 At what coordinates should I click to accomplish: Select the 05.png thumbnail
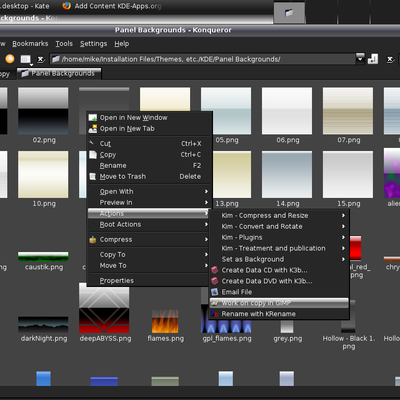[x=226, y=111]
